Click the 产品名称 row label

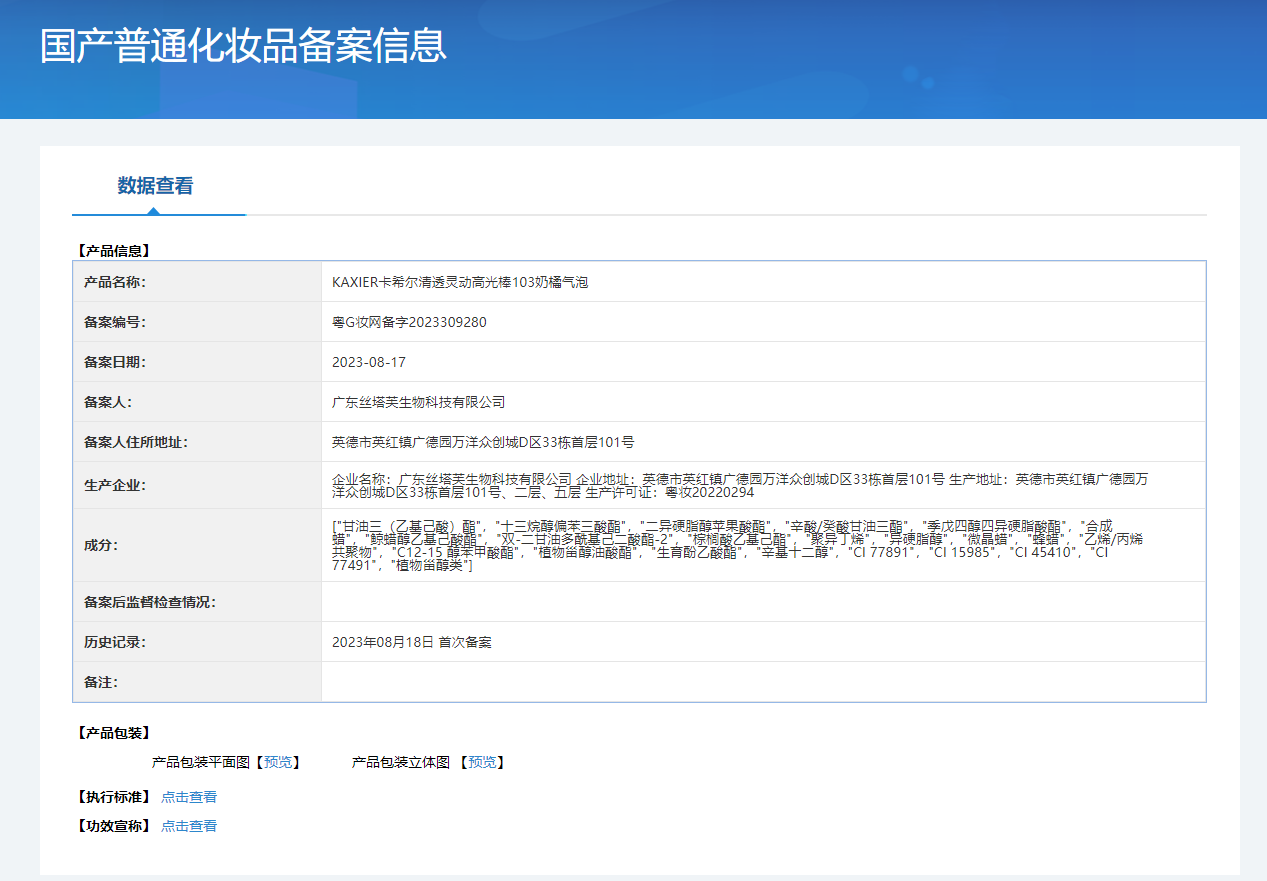click(x=115, y=282)
